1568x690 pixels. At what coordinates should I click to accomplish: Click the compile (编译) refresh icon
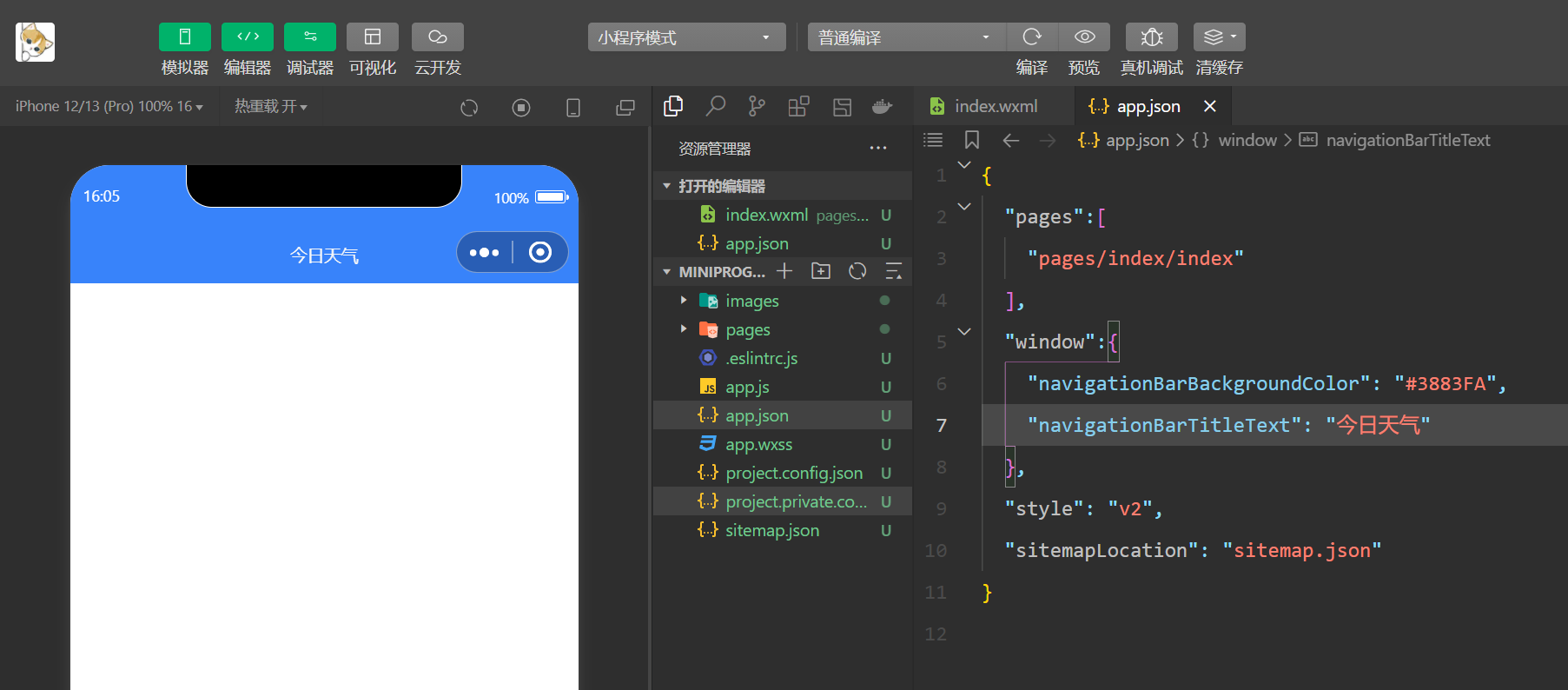tap(1032, 37)
